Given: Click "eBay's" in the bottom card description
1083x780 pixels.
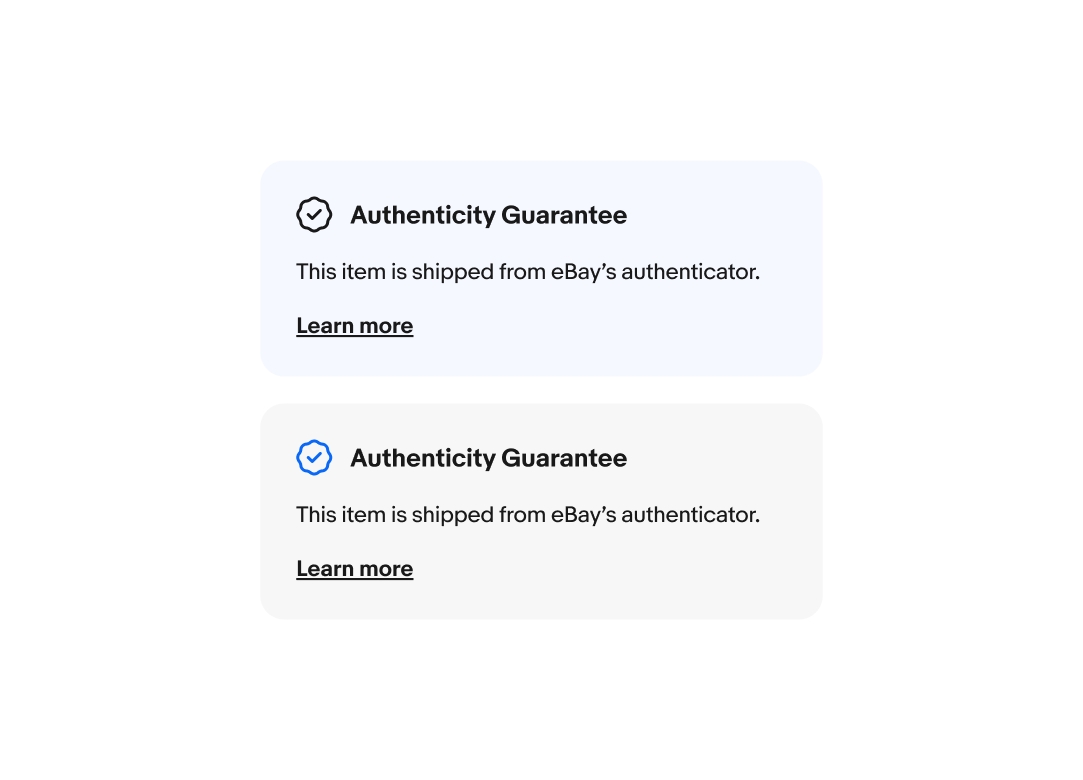Looking at the screenshot, I should coord(583,515).
